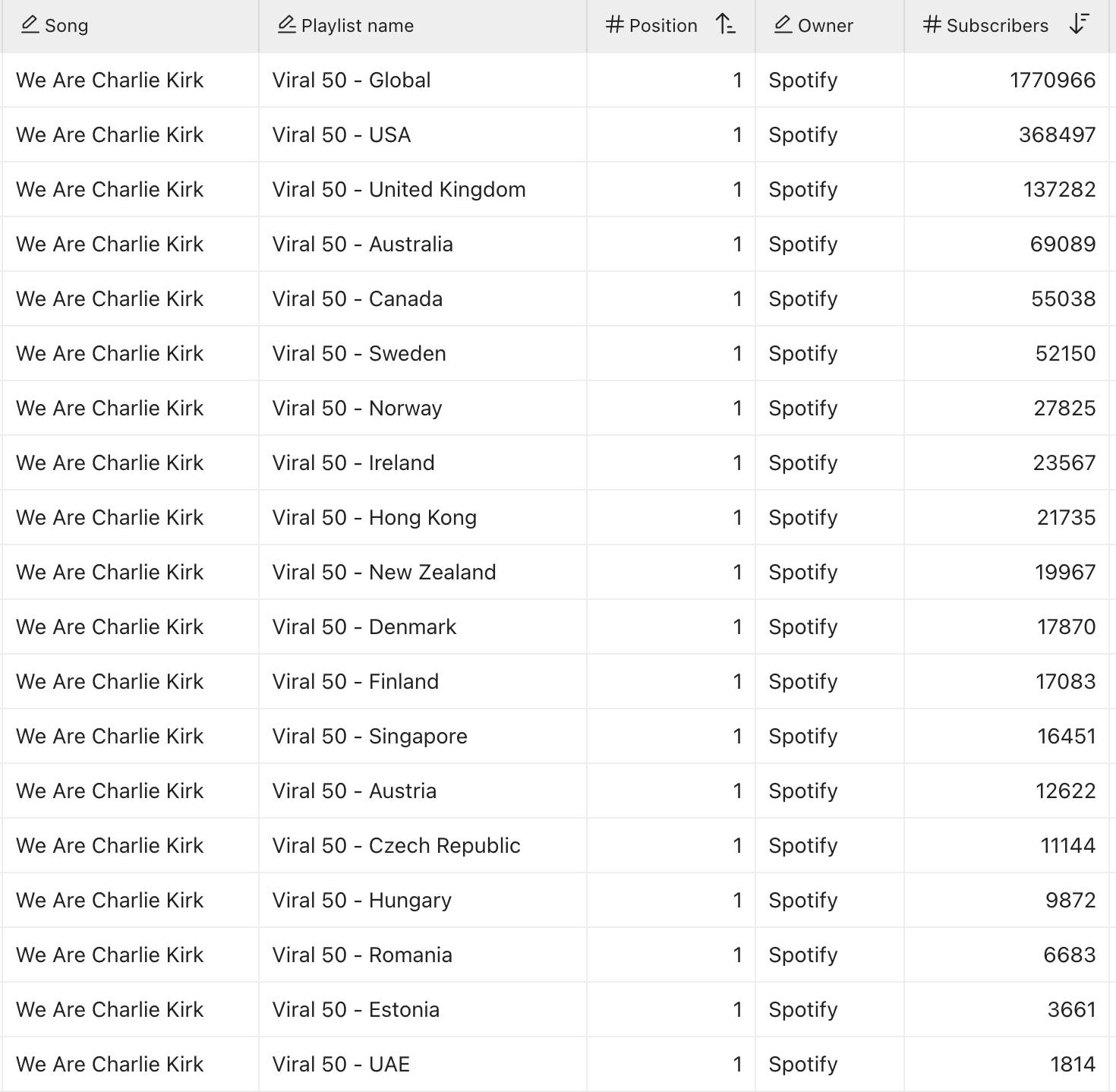Click the hash icon beside Subscribers header
The image size is (1116, 1092).
[932, 25]
